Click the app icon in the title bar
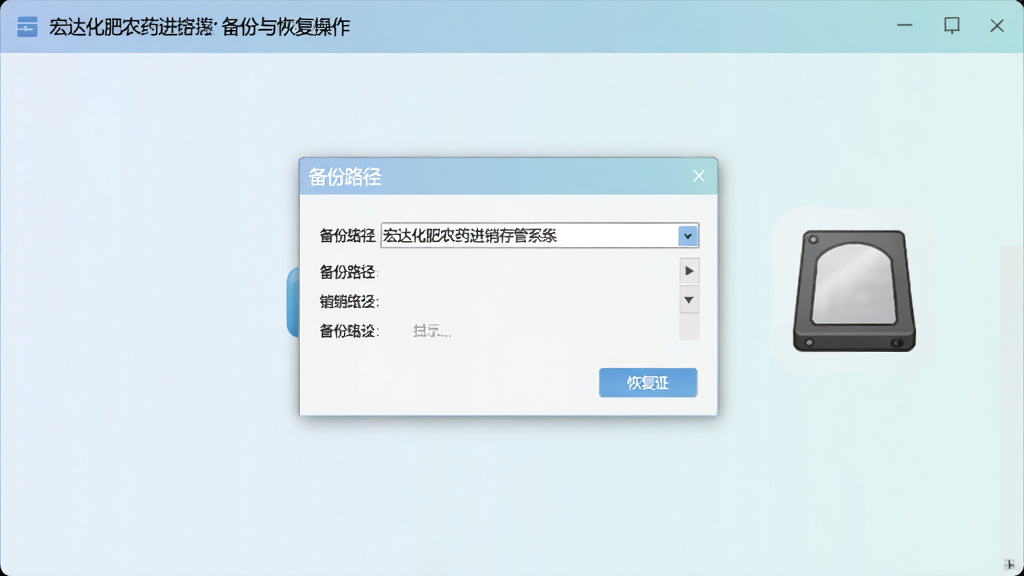1024x576 pixels. [x=27, y=27]
